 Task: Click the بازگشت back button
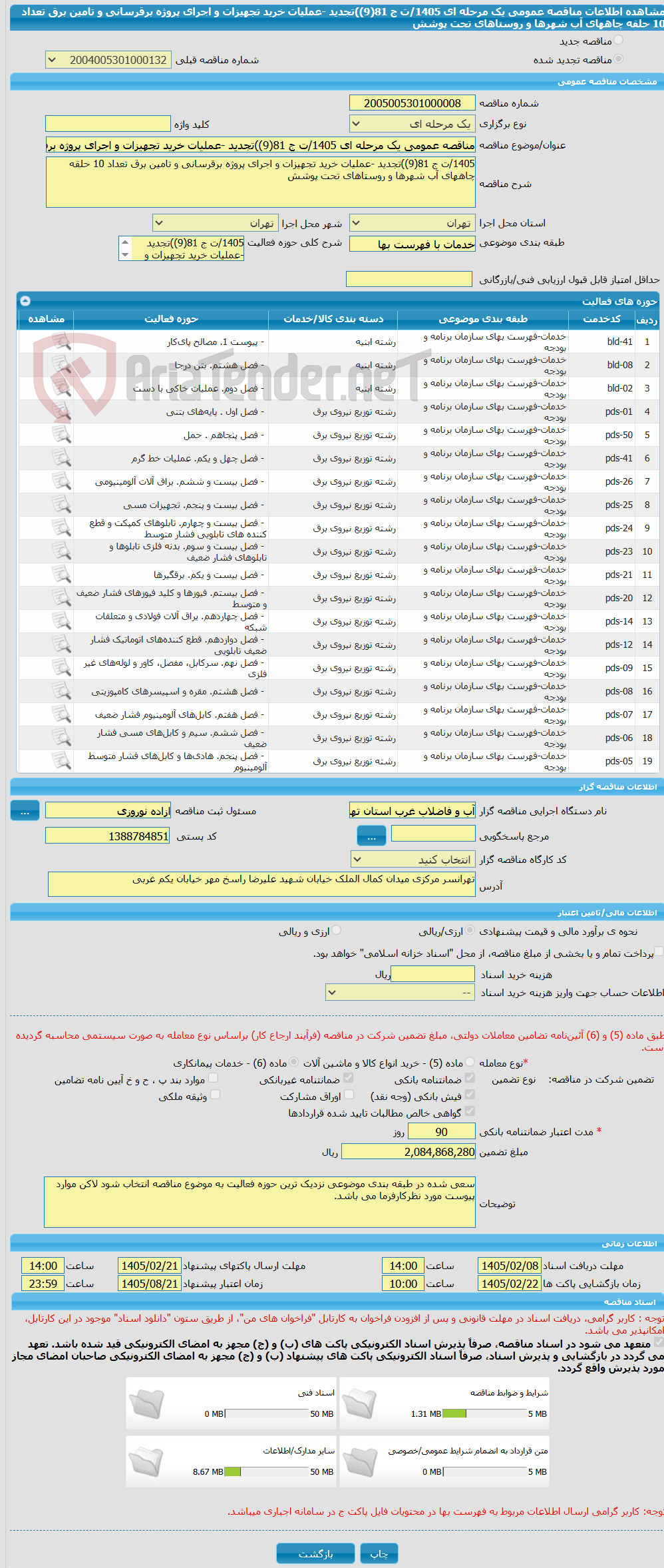click(315, 1553)
